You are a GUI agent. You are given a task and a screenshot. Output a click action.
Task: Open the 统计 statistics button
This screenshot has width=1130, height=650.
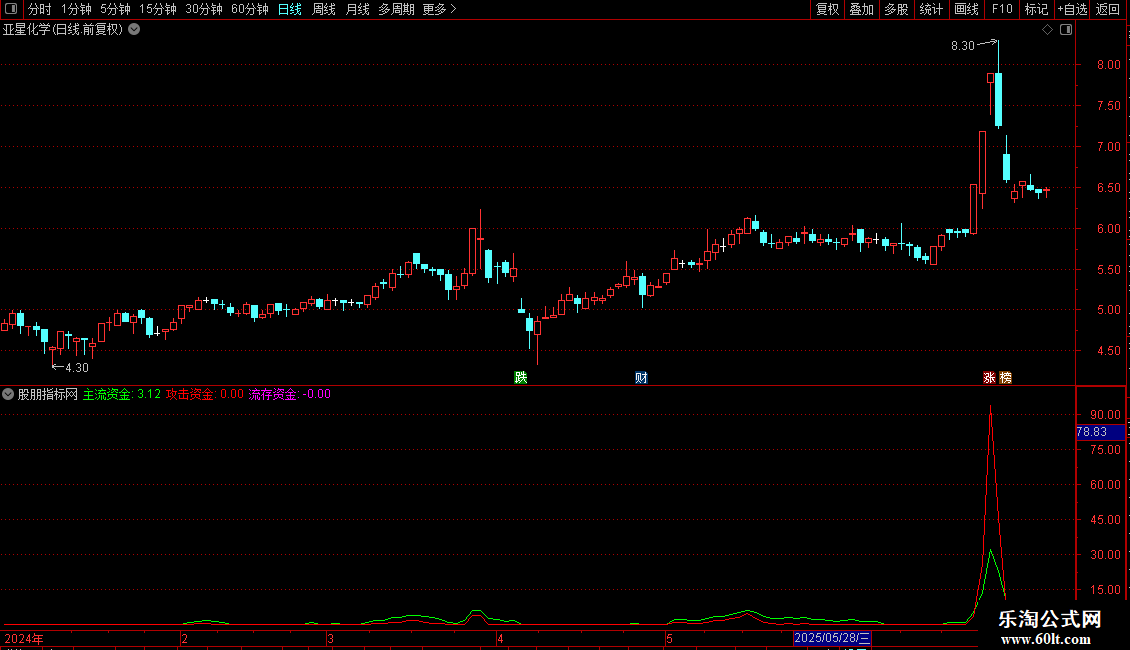[x=931, y=9]
